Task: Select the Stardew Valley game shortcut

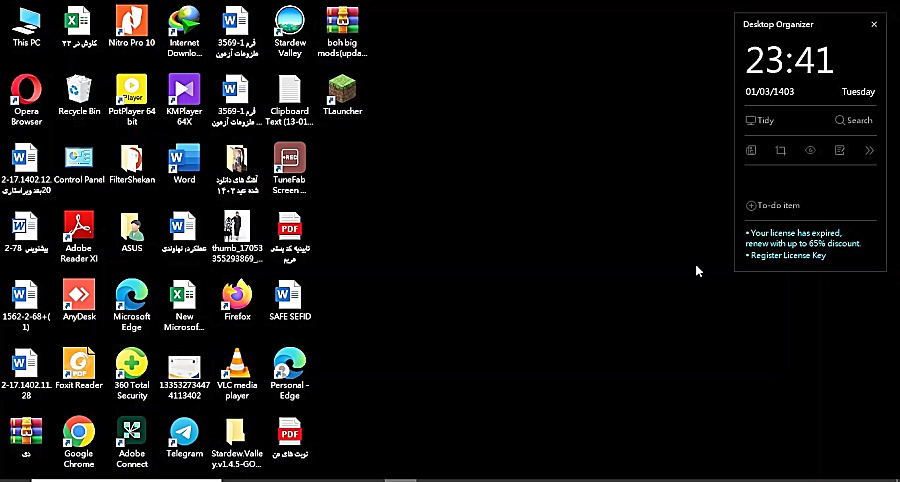Action: pos(290,32)
